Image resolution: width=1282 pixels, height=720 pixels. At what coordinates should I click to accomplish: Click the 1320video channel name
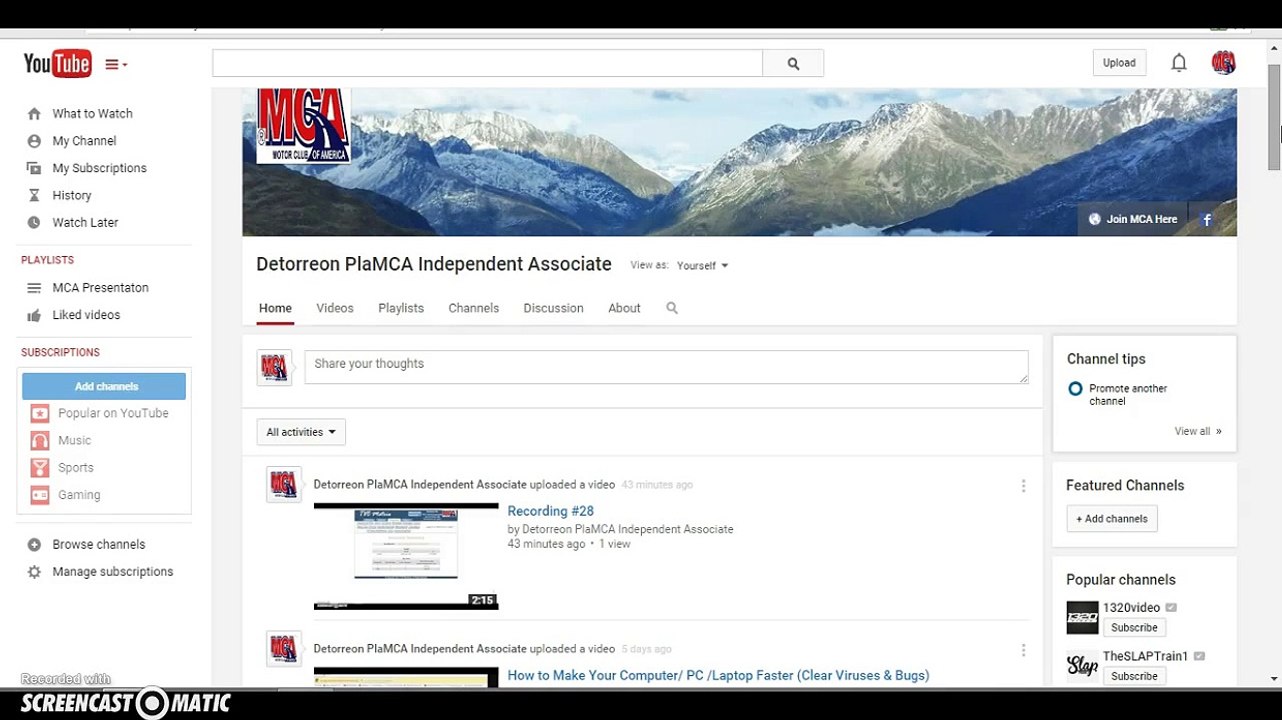click(1131, 608)
